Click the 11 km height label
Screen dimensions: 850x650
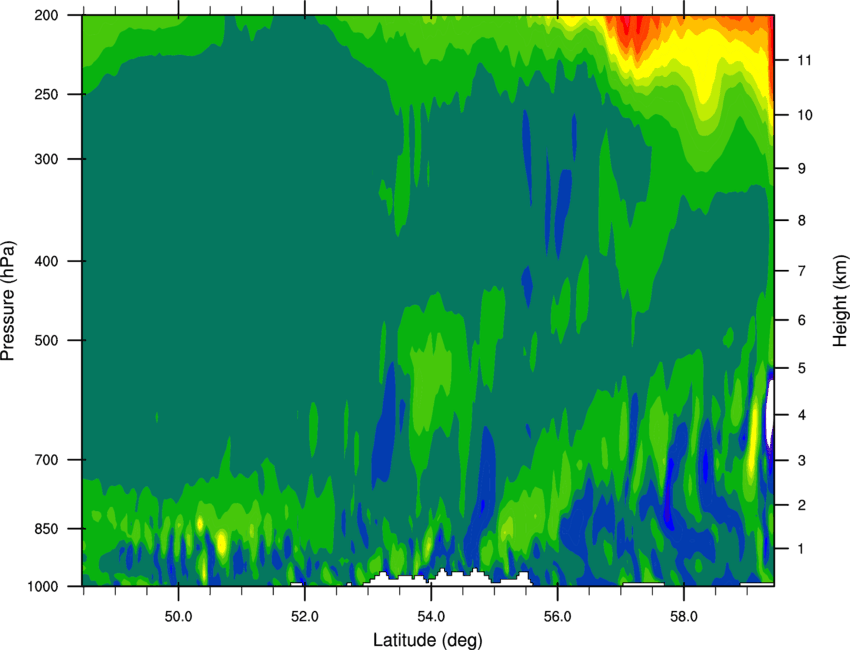pyautogui.click(x=804, y=60)
